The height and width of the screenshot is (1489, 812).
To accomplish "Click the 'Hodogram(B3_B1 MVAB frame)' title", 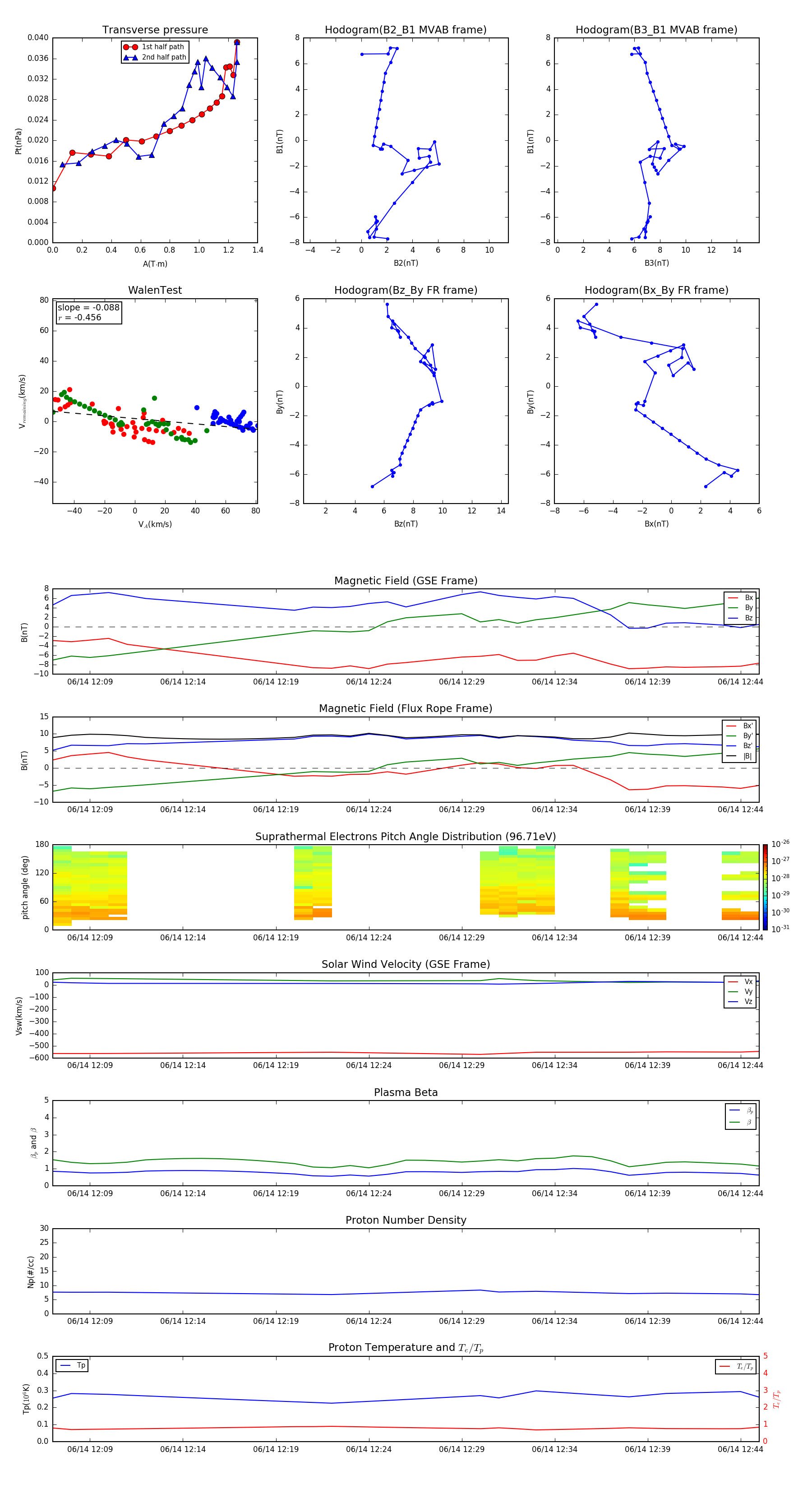I will click(x=656, y=30).
